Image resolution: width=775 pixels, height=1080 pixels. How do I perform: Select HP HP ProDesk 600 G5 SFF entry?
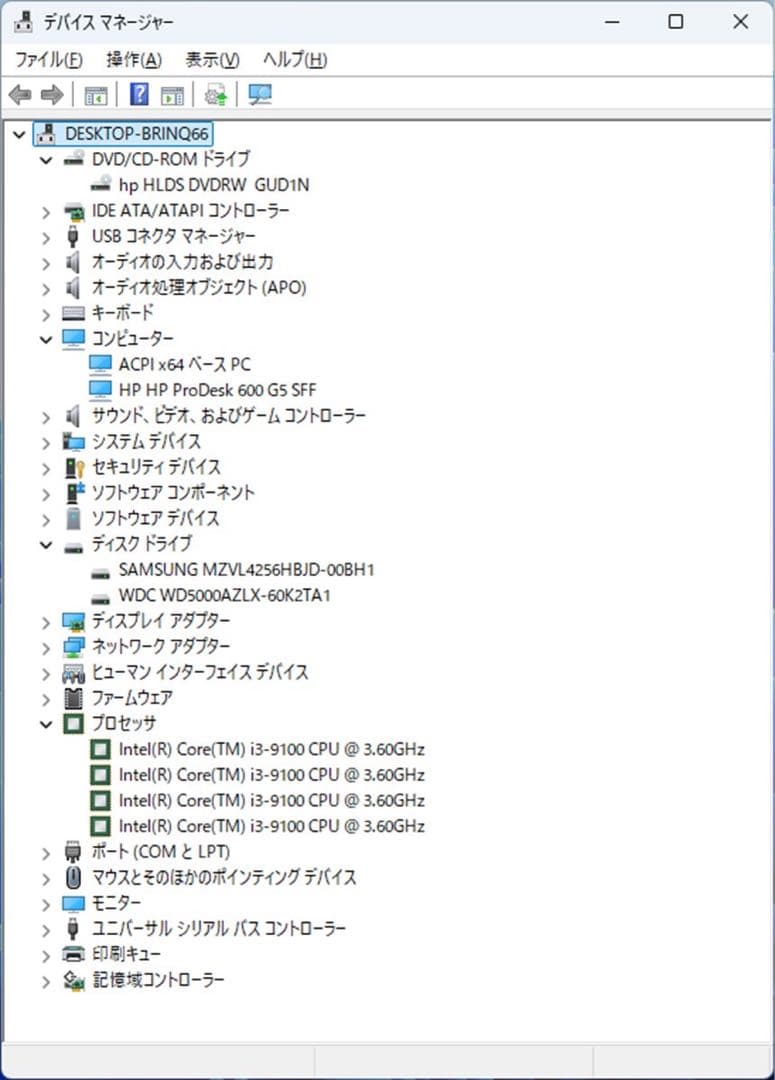pyautogui.click(x=218, y=390)
